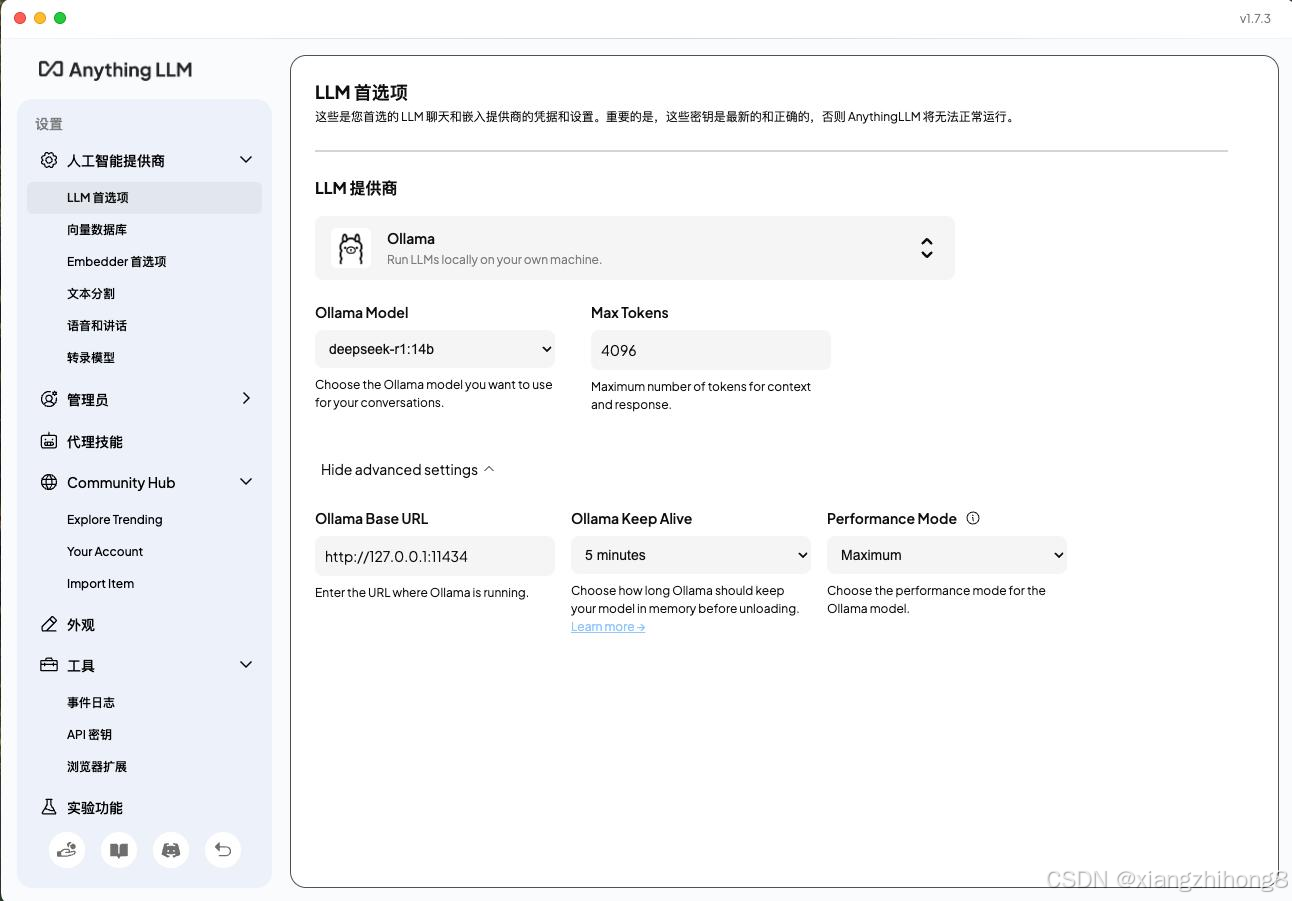Image resolution: width=1292 pixels, height=901 pixels.
Task: Open API 密钥 page
Action: click(x=89, y=735)
